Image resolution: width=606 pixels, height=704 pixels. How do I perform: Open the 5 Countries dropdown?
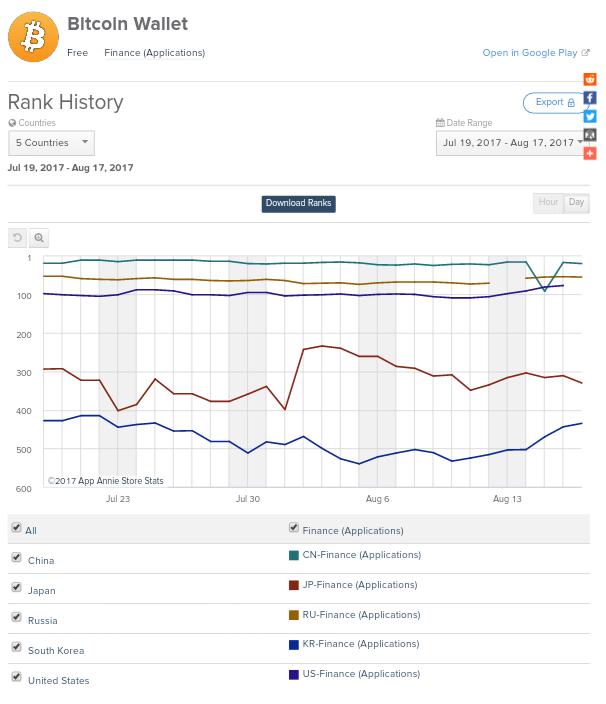(x=51, y=143)
